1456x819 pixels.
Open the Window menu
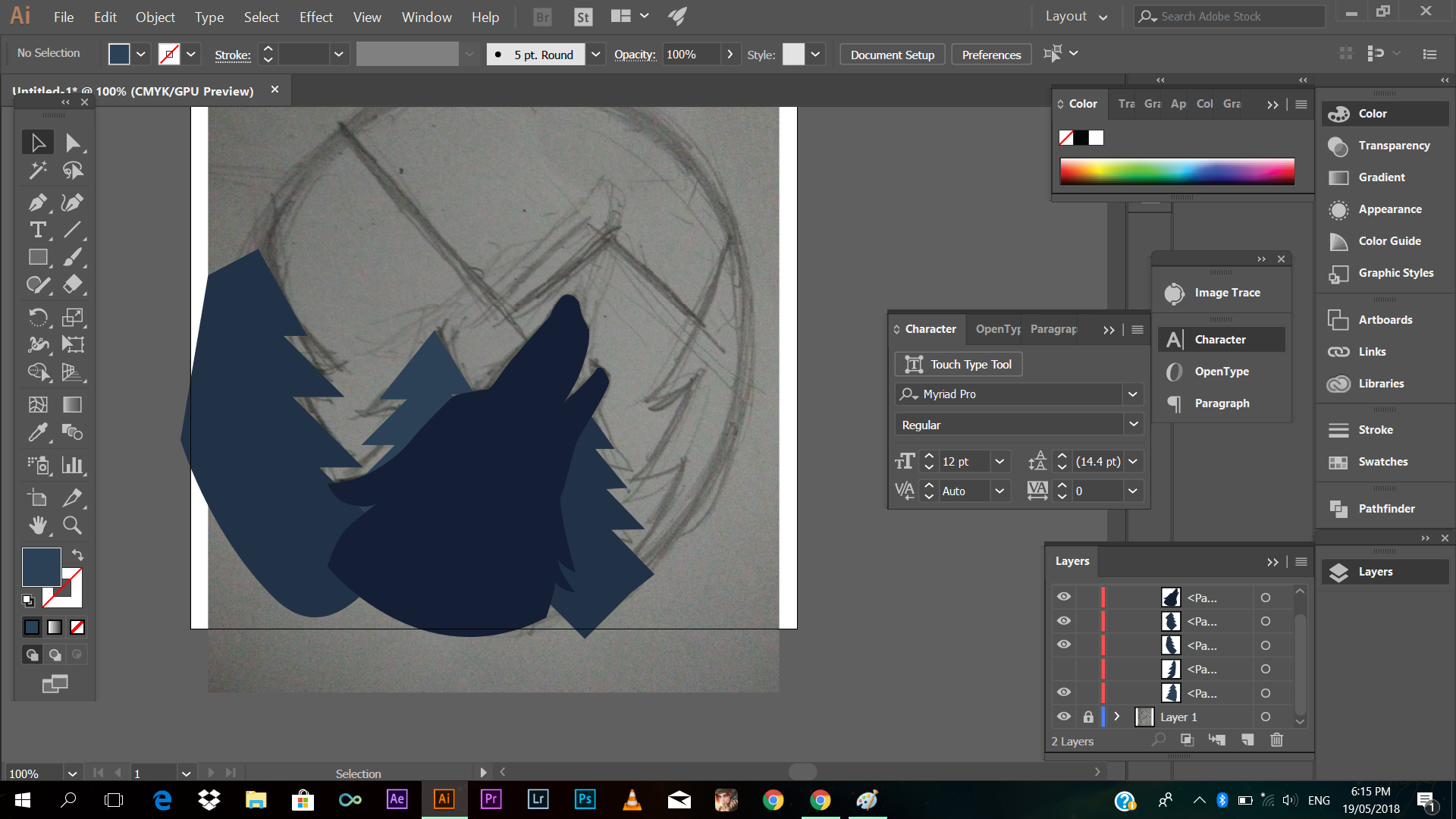point(426,17)
